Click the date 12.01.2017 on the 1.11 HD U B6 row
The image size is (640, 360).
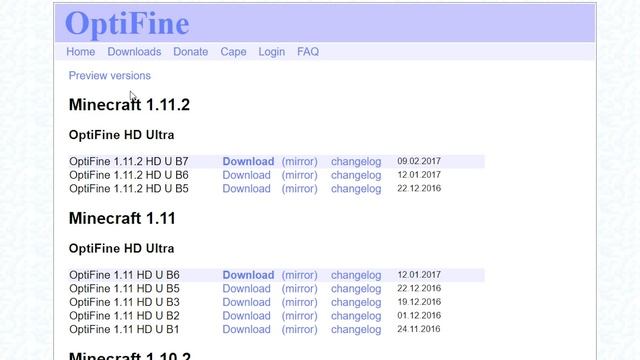tap(419, 274)
